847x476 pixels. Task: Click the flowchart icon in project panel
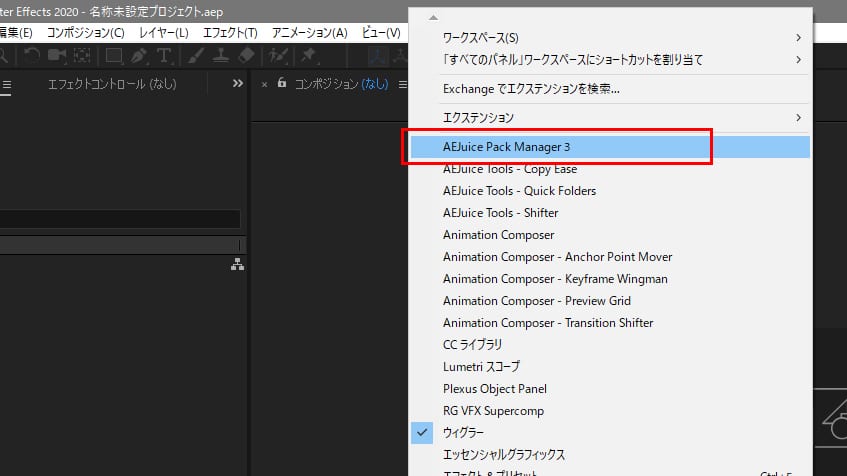[x=237, y=264]
